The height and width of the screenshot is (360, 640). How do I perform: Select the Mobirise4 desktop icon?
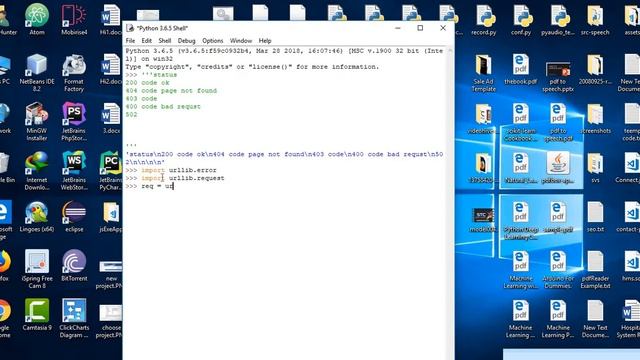click(x=74, y=19)
